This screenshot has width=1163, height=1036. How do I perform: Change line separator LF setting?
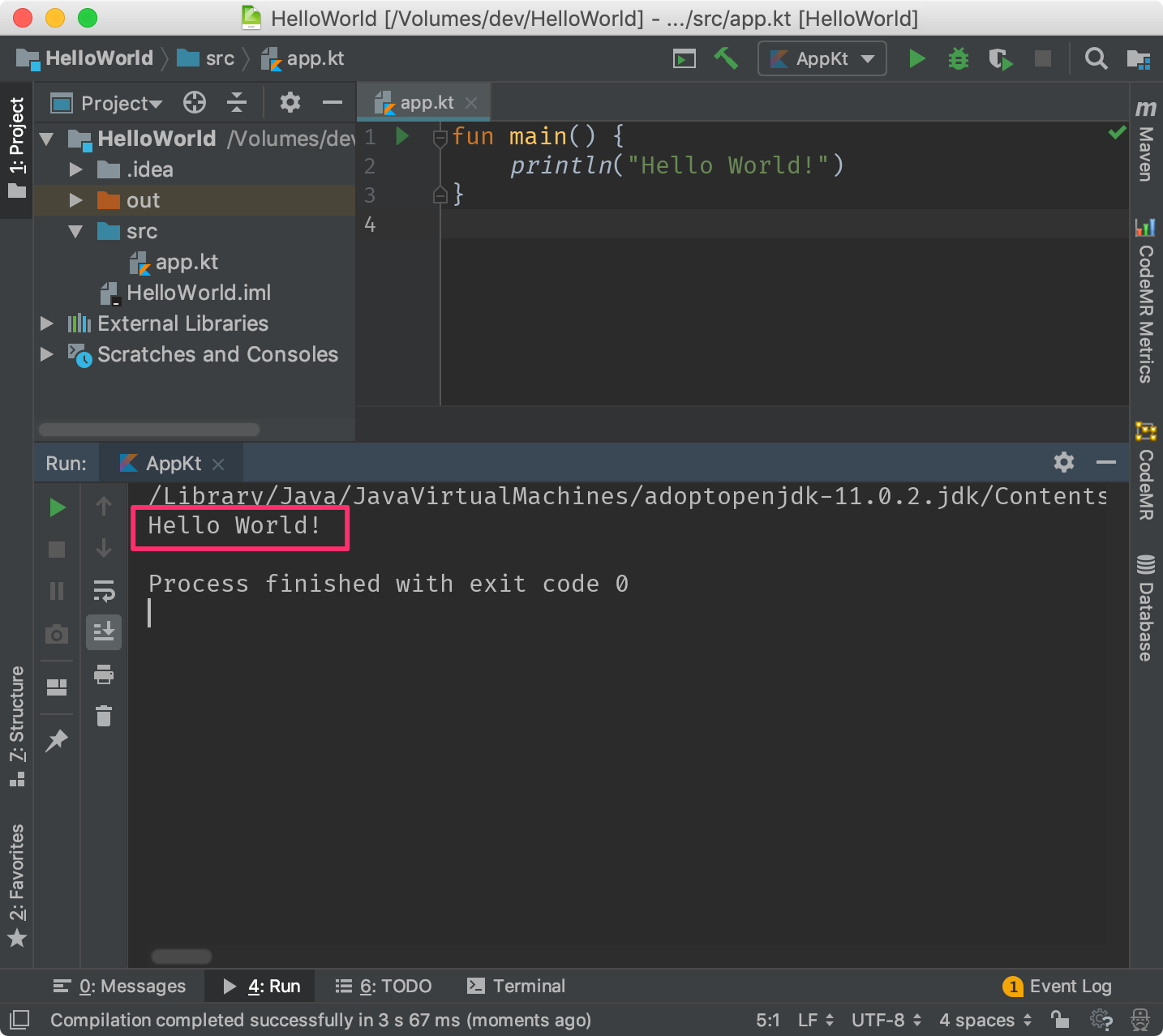pyautogui.click(x=816, y=1020)
